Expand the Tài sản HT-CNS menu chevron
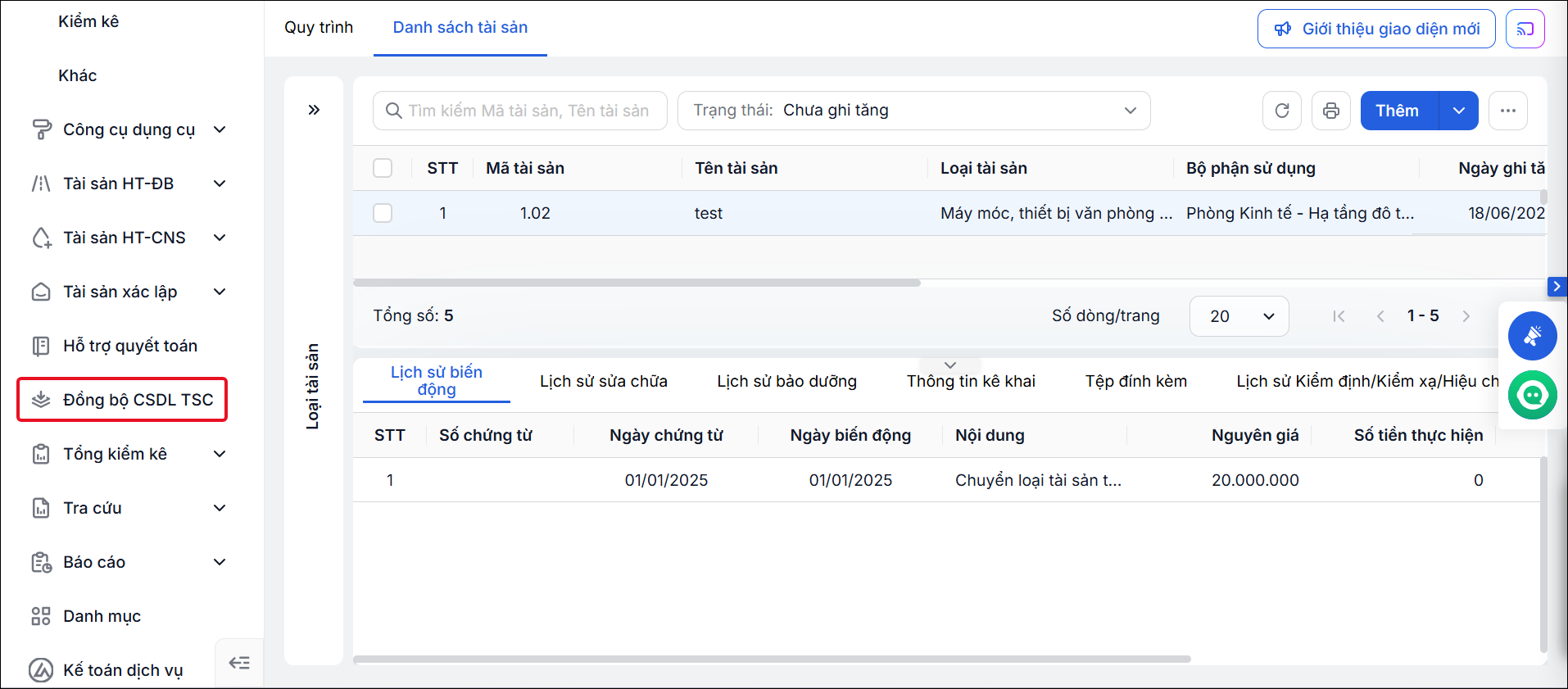The height and width of the screenshot is (689, 1568). 220,238
